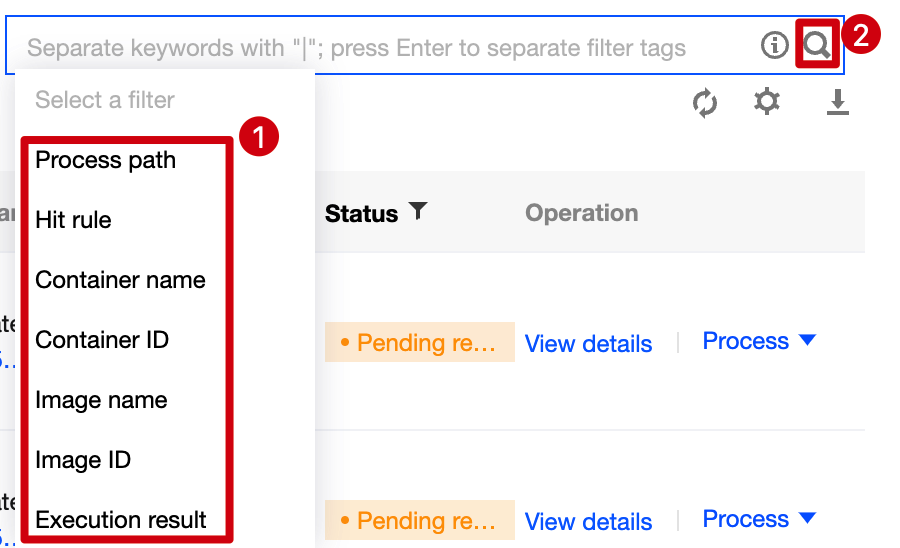Click the info circle icon in search bar
Screen dimensions: 900x548
(x=774, y=46)
